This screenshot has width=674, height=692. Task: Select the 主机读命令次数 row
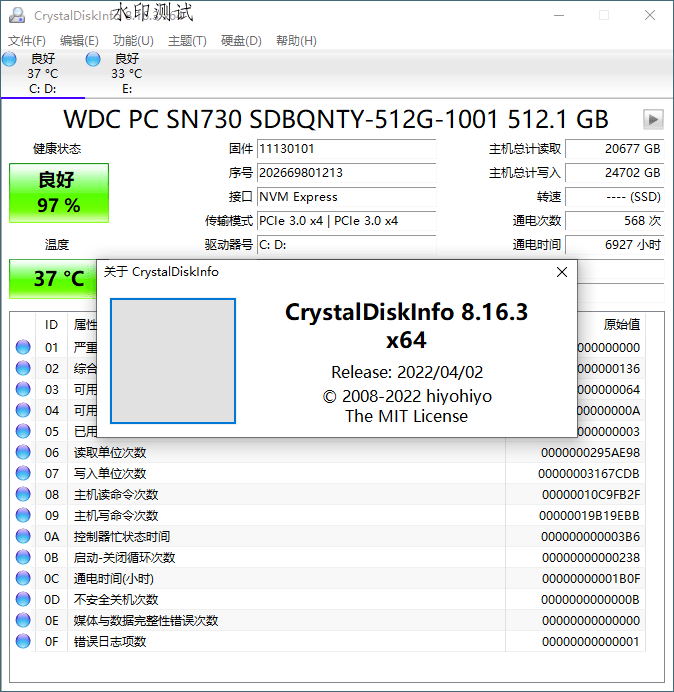click(328, 494)
